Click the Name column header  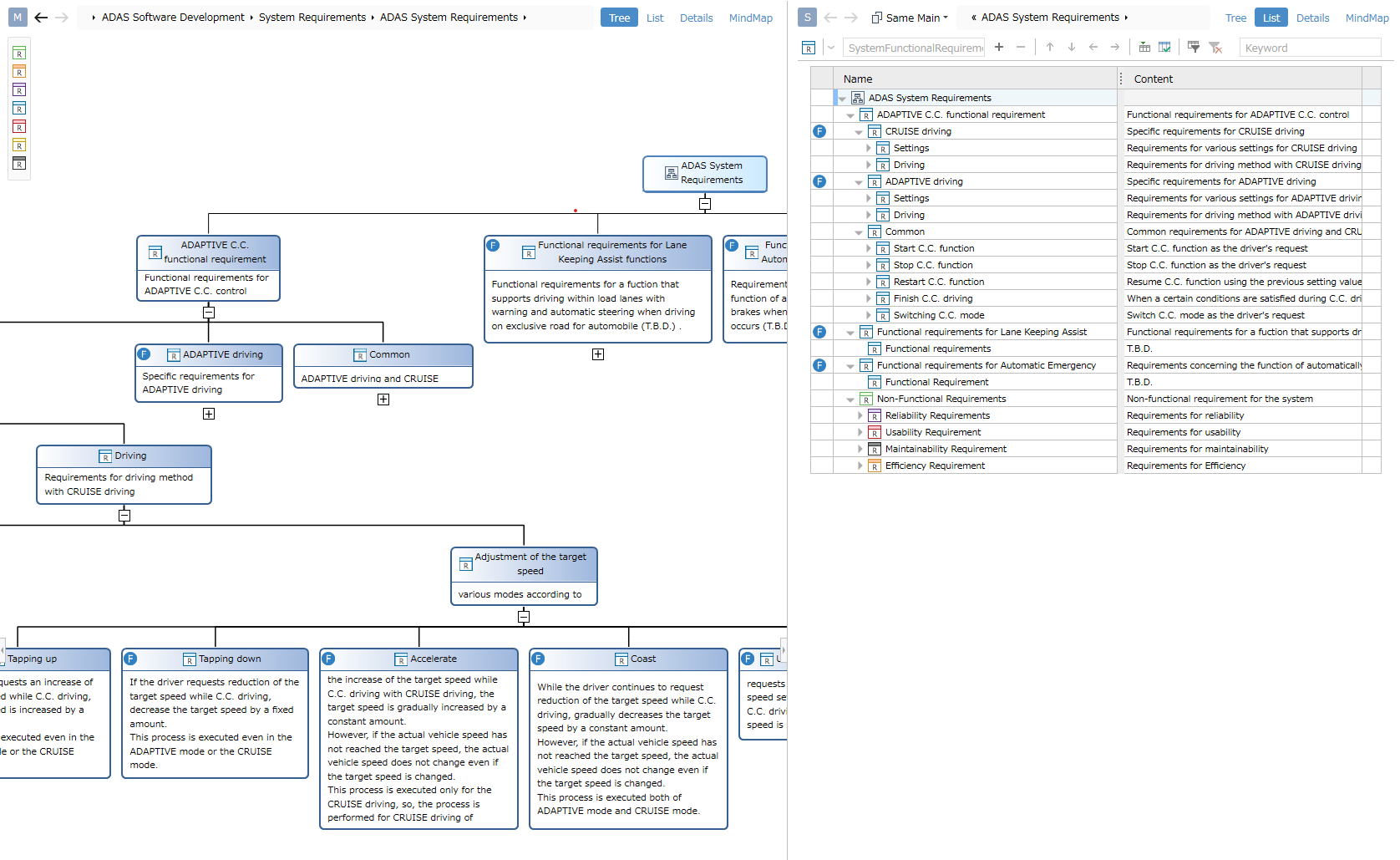(975, 79)
